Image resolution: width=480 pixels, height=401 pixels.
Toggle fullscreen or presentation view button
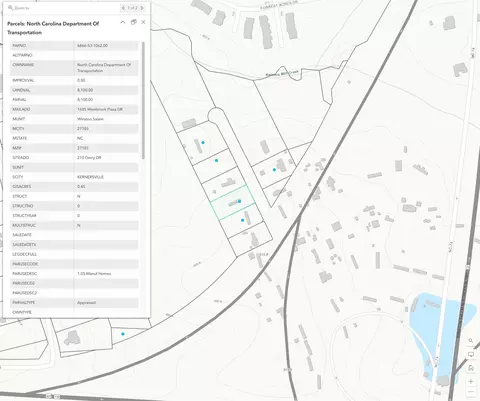(x=471, y=354)
